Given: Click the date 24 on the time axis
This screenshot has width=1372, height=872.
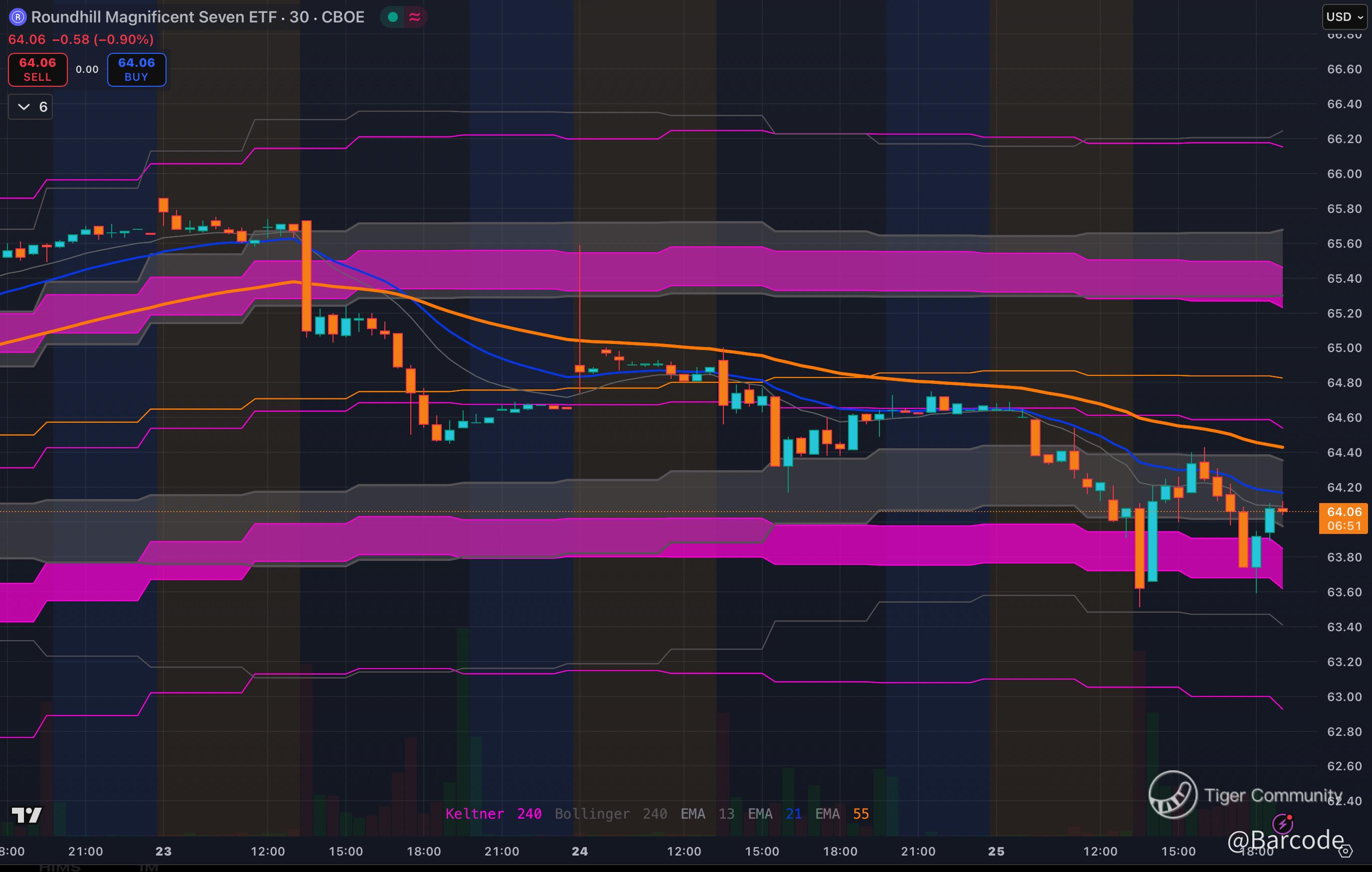Looking at the screenshot, I should coord(579,852).
